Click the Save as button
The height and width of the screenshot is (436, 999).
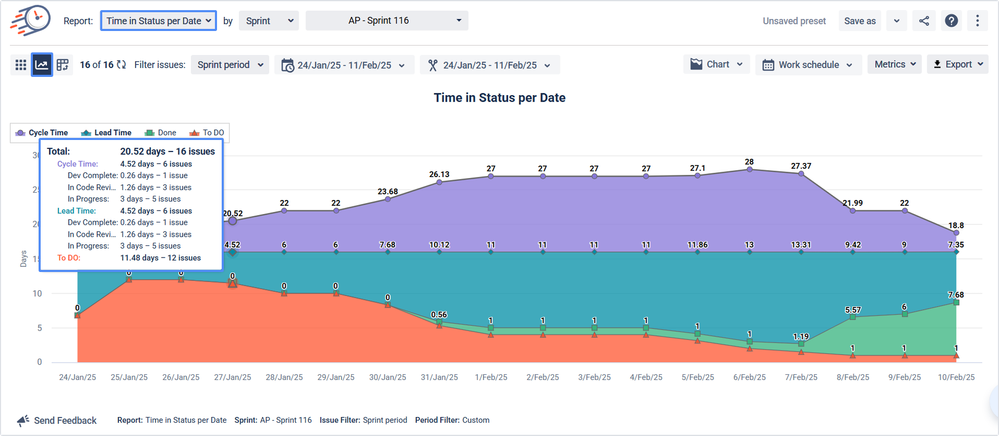click(x=859, y=21)
